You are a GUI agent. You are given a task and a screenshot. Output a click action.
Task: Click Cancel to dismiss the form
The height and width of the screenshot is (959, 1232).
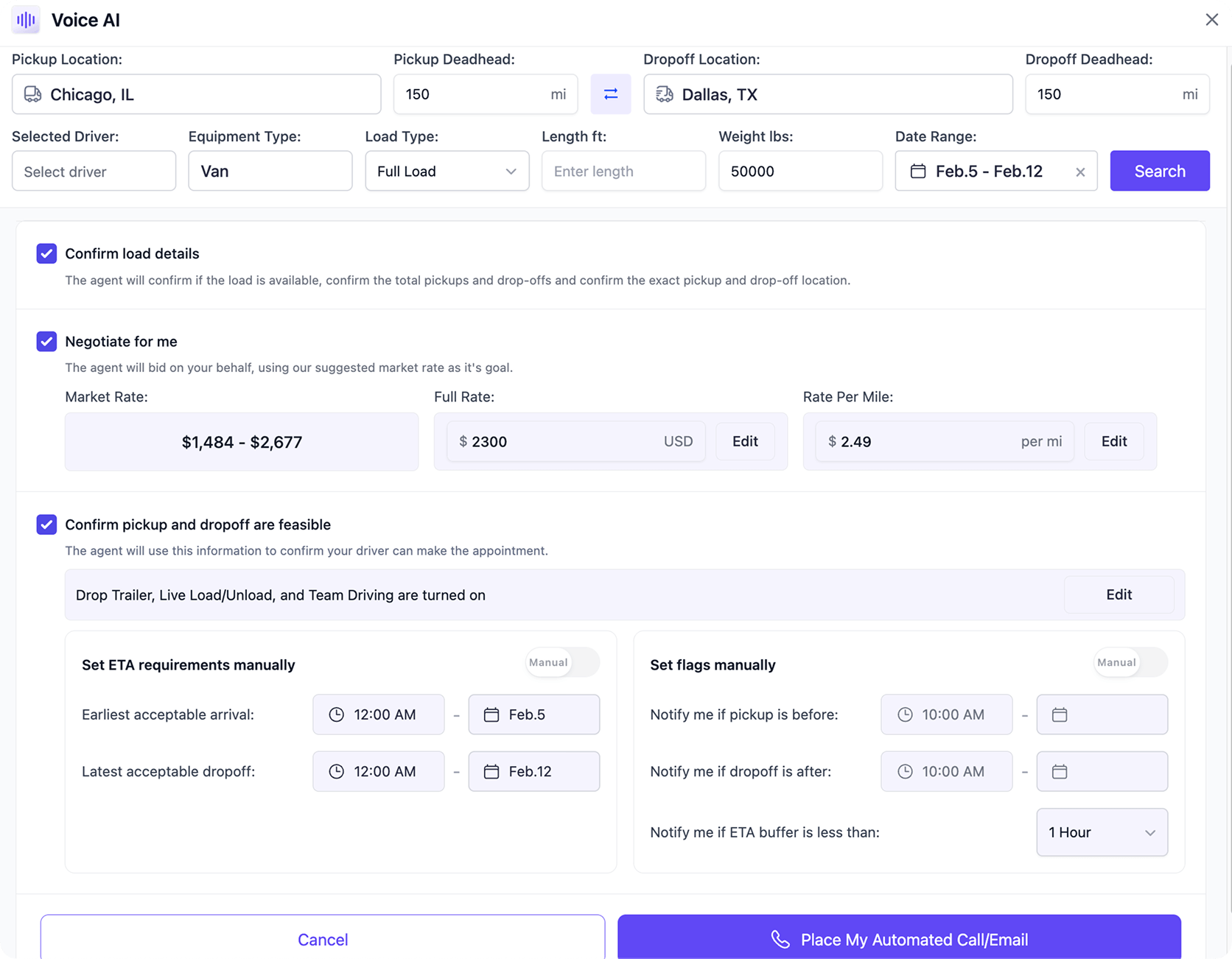click(x=323, y=938)
